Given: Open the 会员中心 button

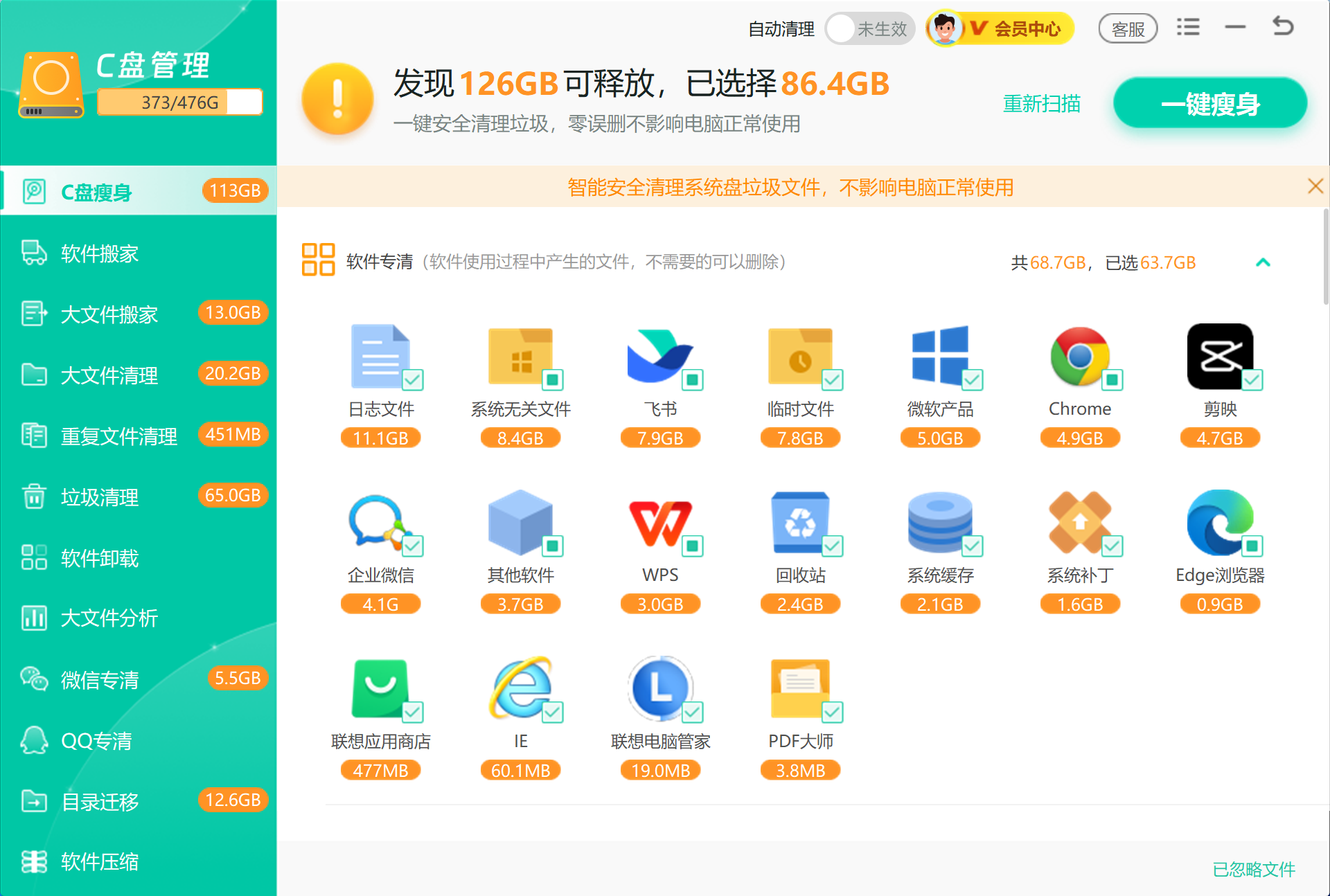Looking at the screenshot, I should (1000, 28).
